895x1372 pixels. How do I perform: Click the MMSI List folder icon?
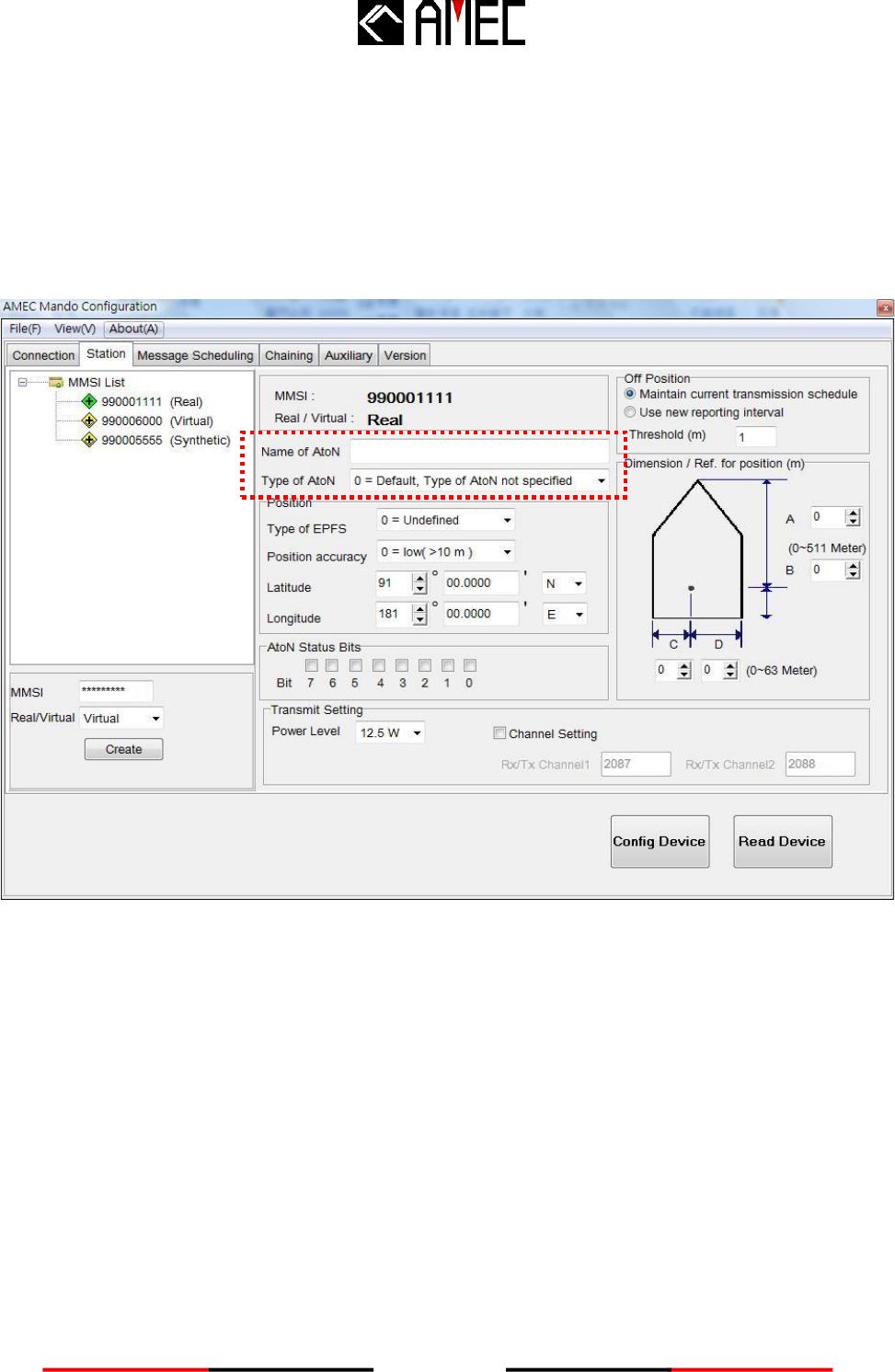pos(56,382)
